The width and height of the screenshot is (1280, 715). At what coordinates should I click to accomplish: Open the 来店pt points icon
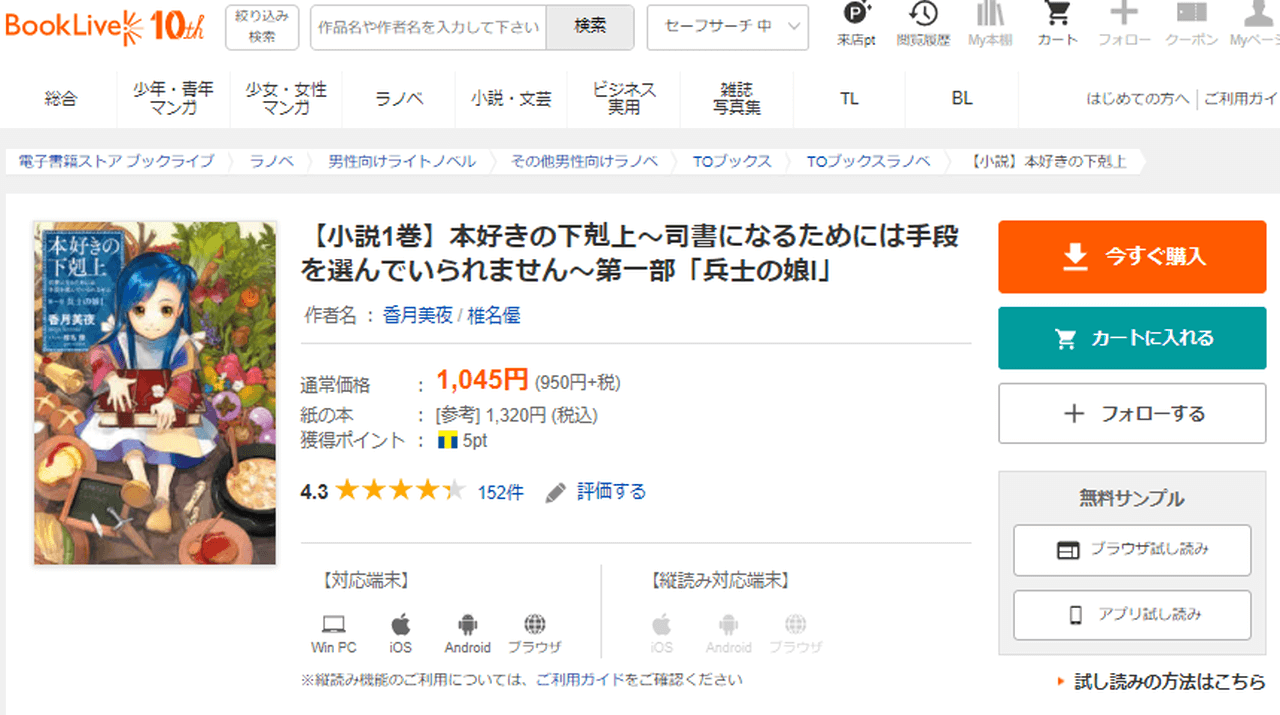coord(856,15)
